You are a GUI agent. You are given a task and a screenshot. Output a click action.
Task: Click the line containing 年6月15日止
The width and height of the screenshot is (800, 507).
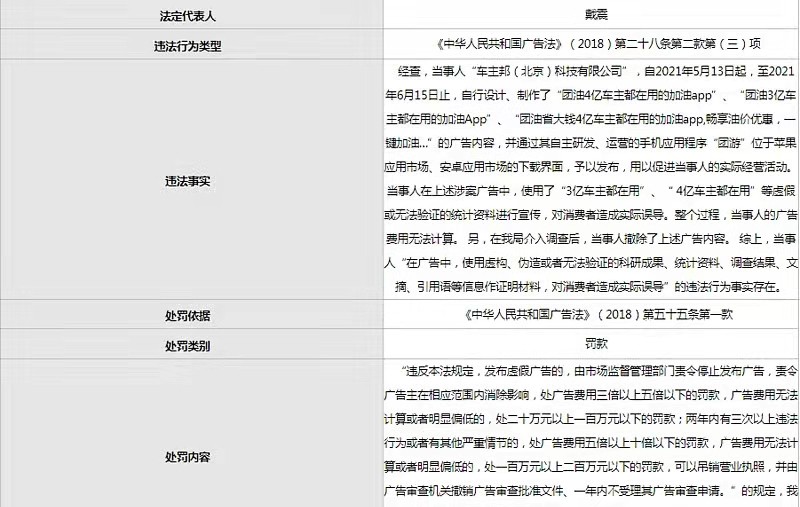[x=590, y=95]
